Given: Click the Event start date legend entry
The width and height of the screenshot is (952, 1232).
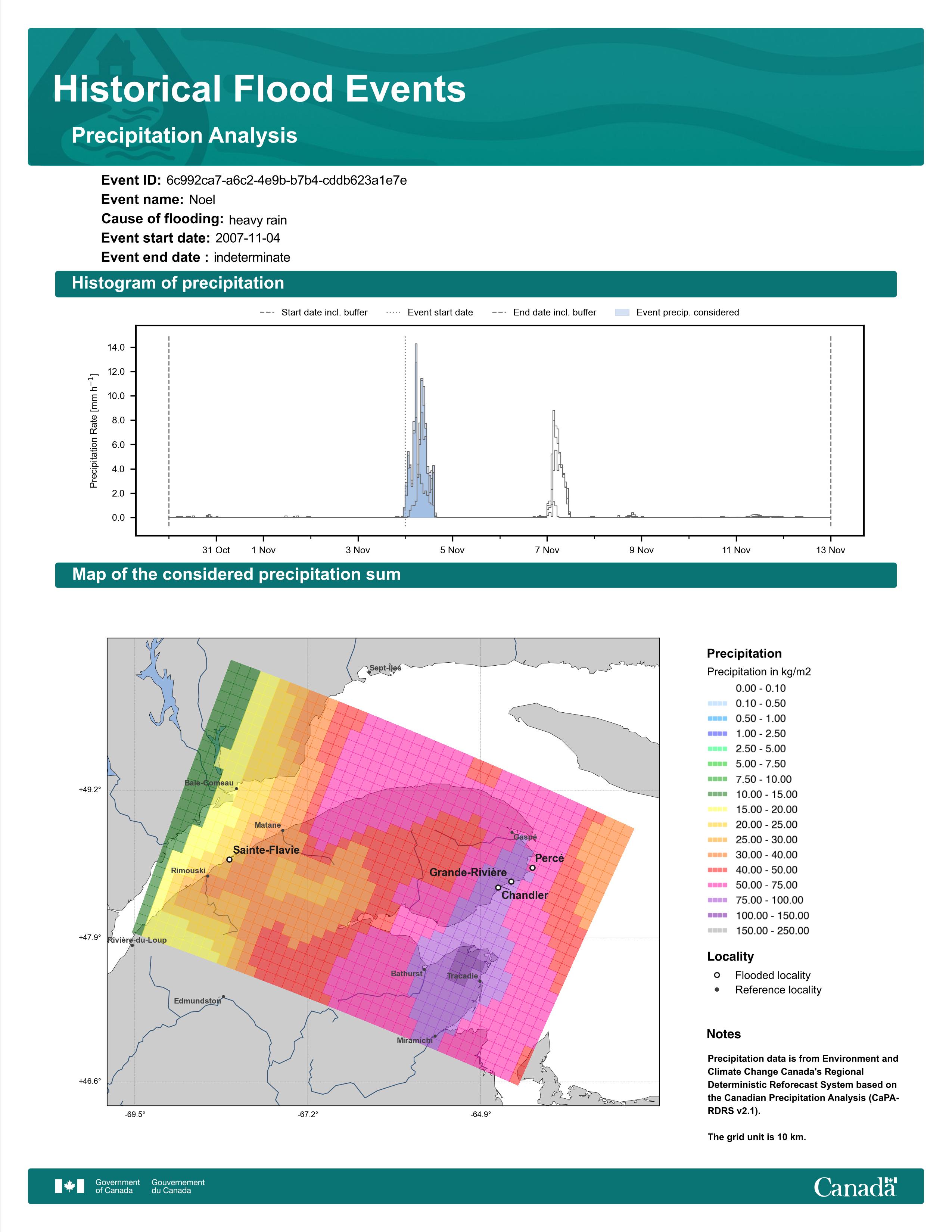Looking at the screenshot, I should (430, 312).
